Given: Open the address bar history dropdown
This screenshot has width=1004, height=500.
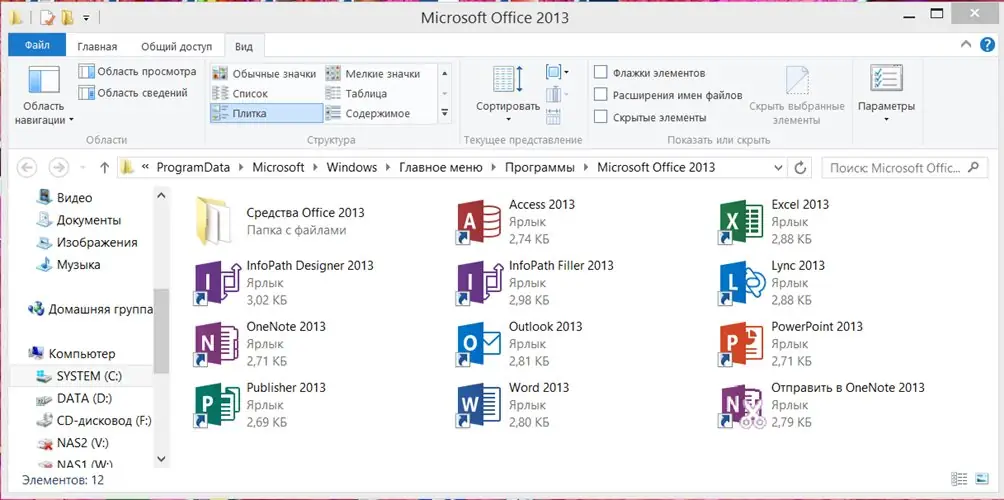Looking at the screenshot, I should pyautogui.click(x=778, y=168).
